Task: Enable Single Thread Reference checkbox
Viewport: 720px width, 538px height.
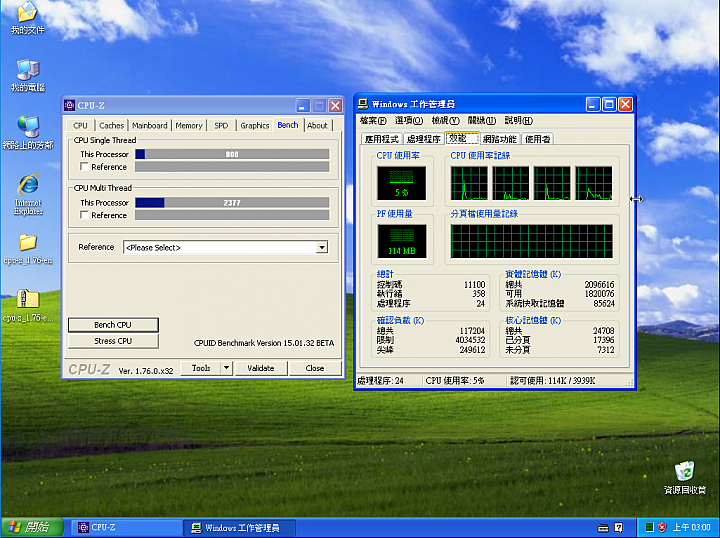Action: point(84,167)
